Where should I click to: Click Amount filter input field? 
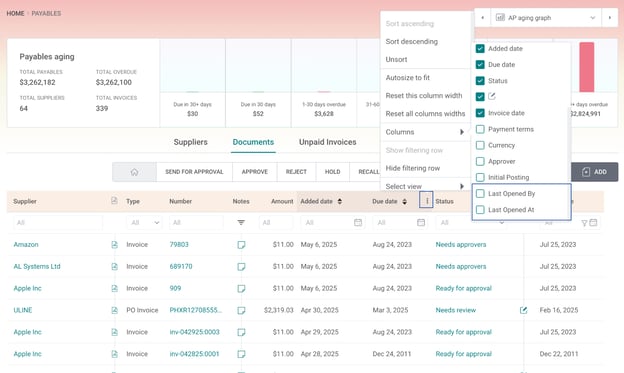276,223
